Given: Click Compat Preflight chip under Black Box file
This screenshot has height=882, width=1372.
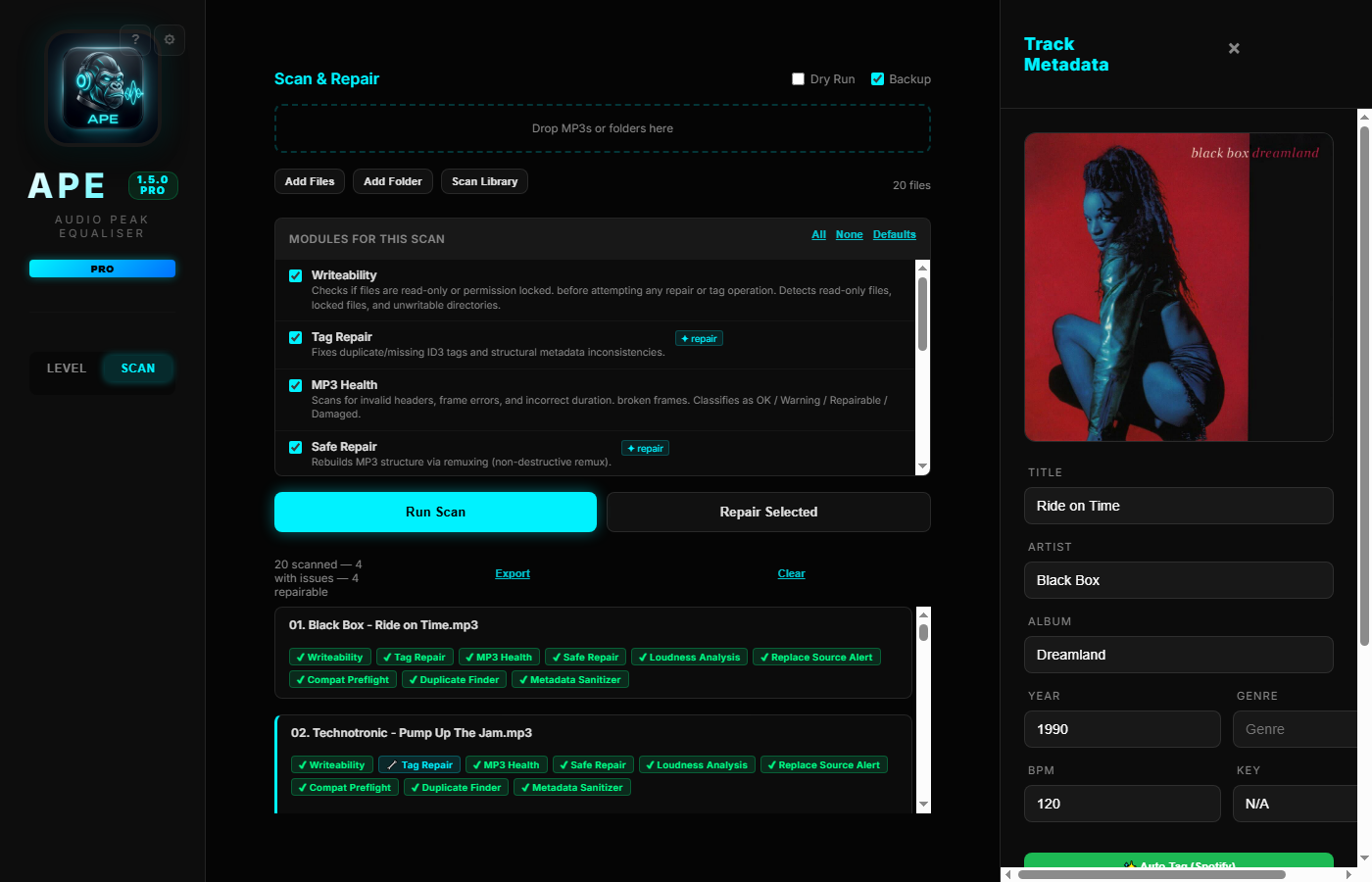Looking at the screenshot, I should [x=343, y=680].
